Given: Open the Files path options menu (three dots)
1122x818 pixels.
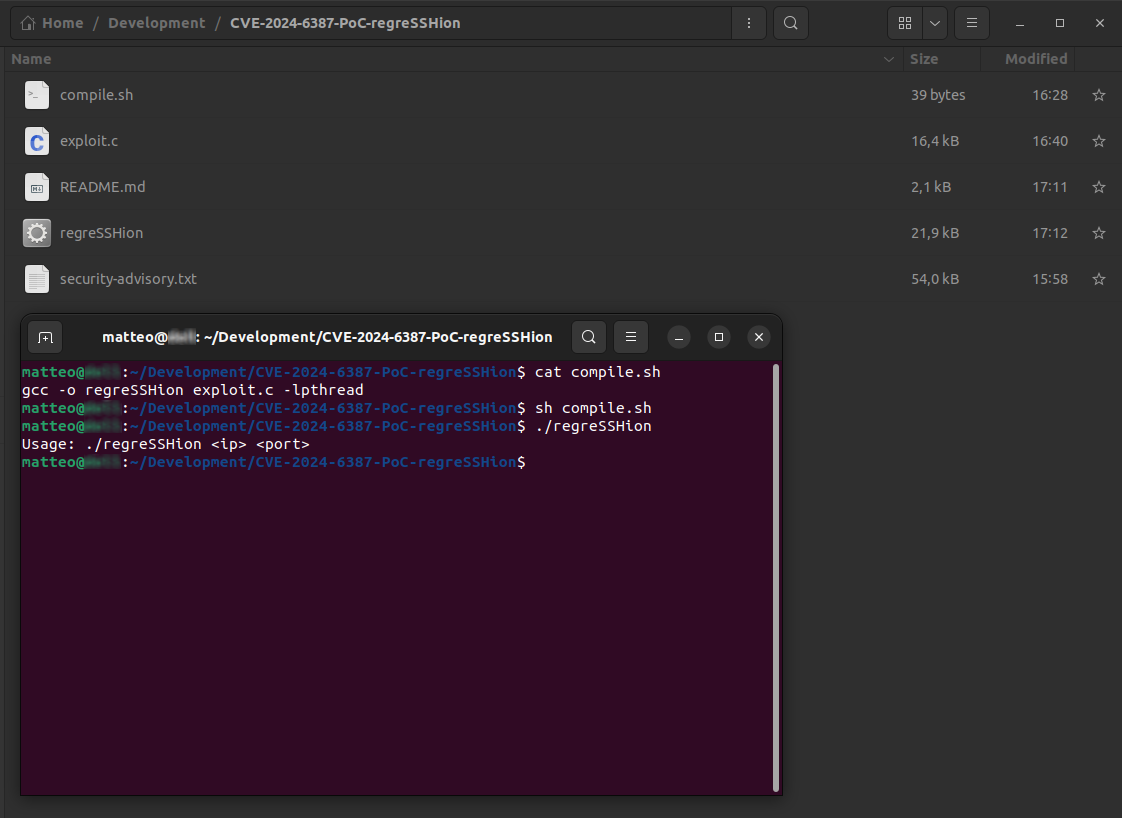Looking at the screenshot, I should click(748, 23).
